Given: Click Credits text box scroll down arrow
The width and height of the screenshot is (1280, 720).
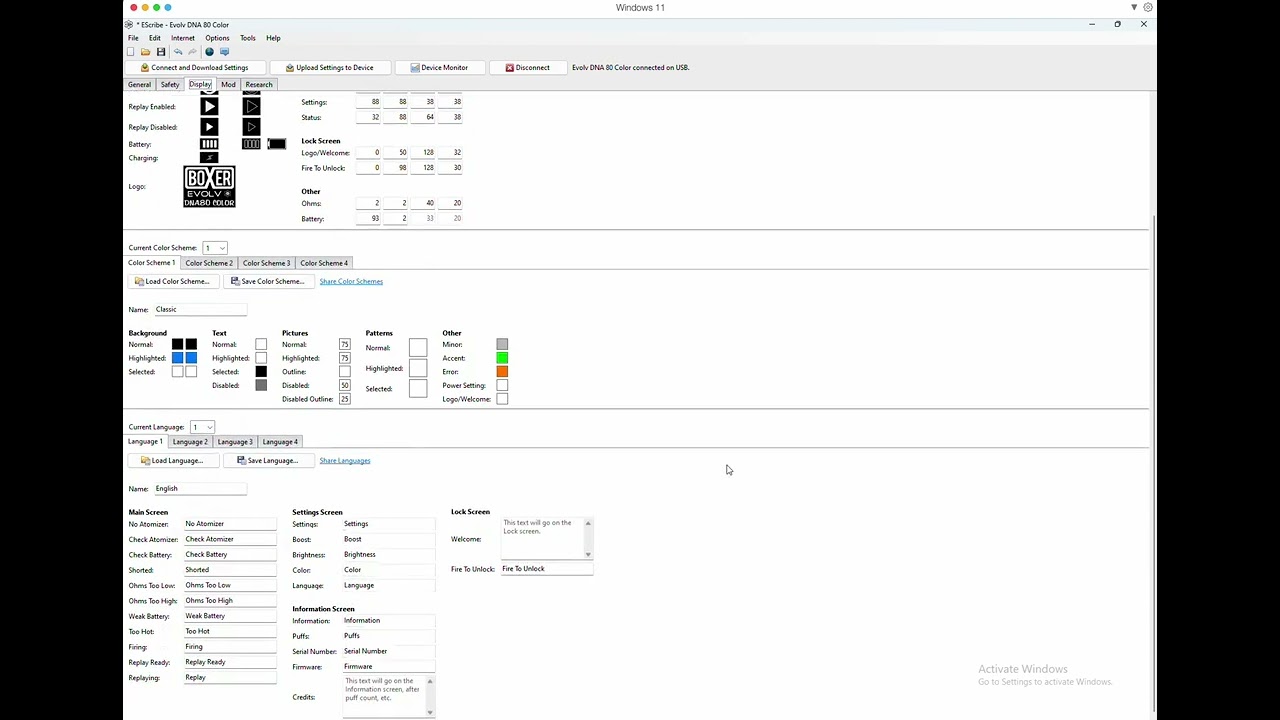Looking at the screenshot, I should click(x=430, y=712).
